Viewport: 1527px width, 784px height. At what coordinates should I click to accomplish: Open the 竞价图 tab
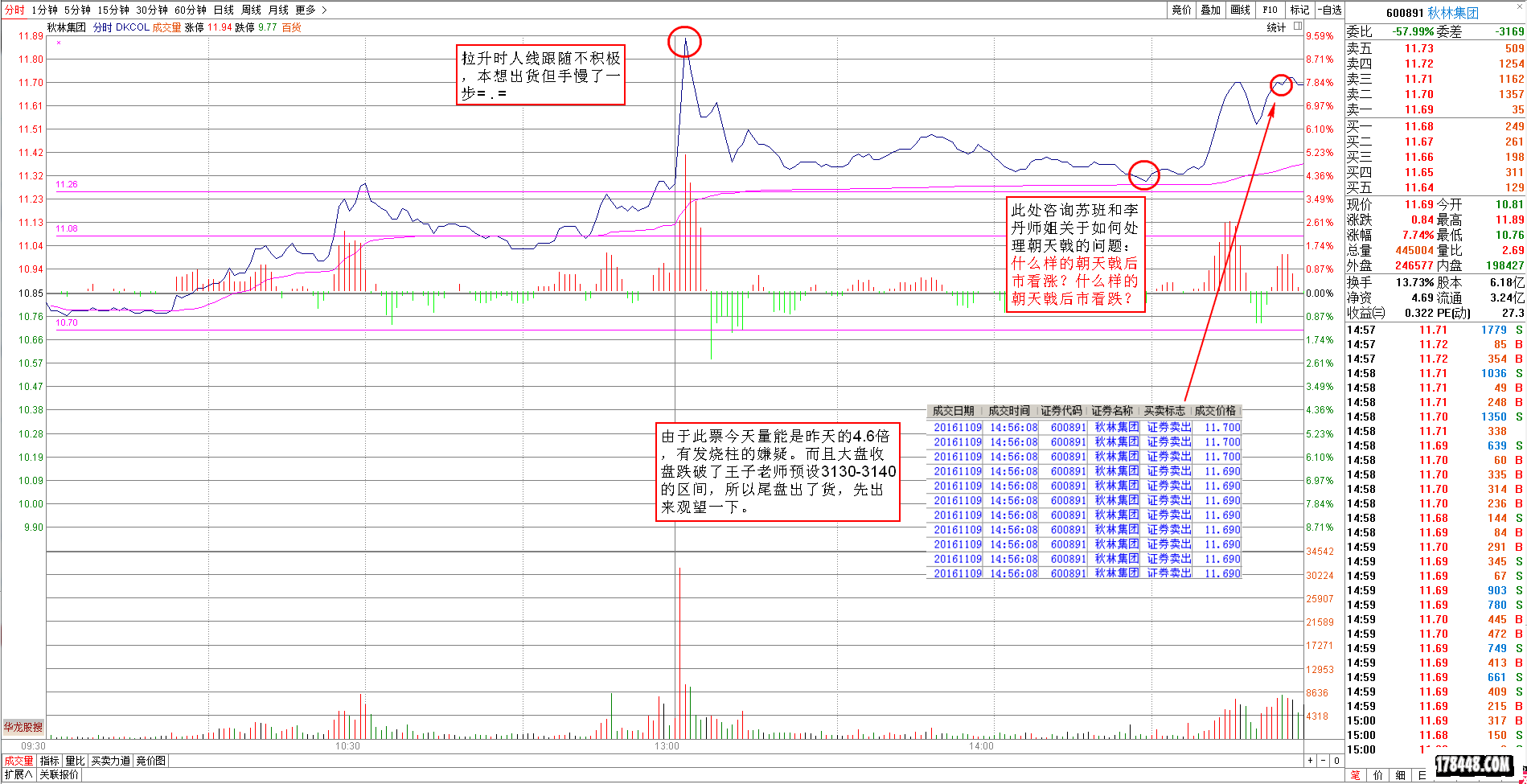click(150, 761)
